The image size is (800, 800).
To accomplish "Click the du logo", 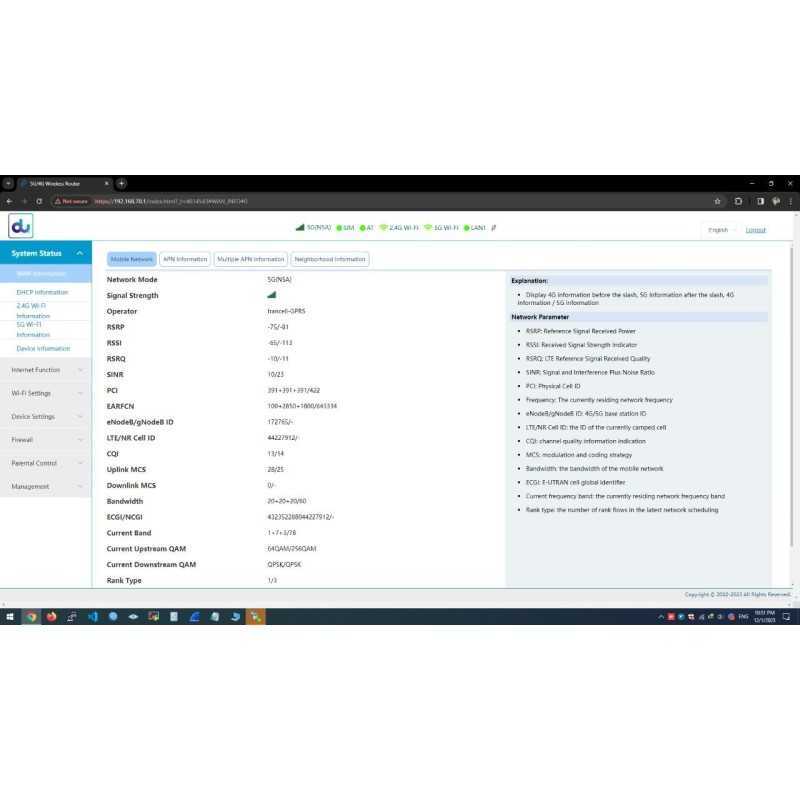I will pyautogui.click(x=20, y=227).
